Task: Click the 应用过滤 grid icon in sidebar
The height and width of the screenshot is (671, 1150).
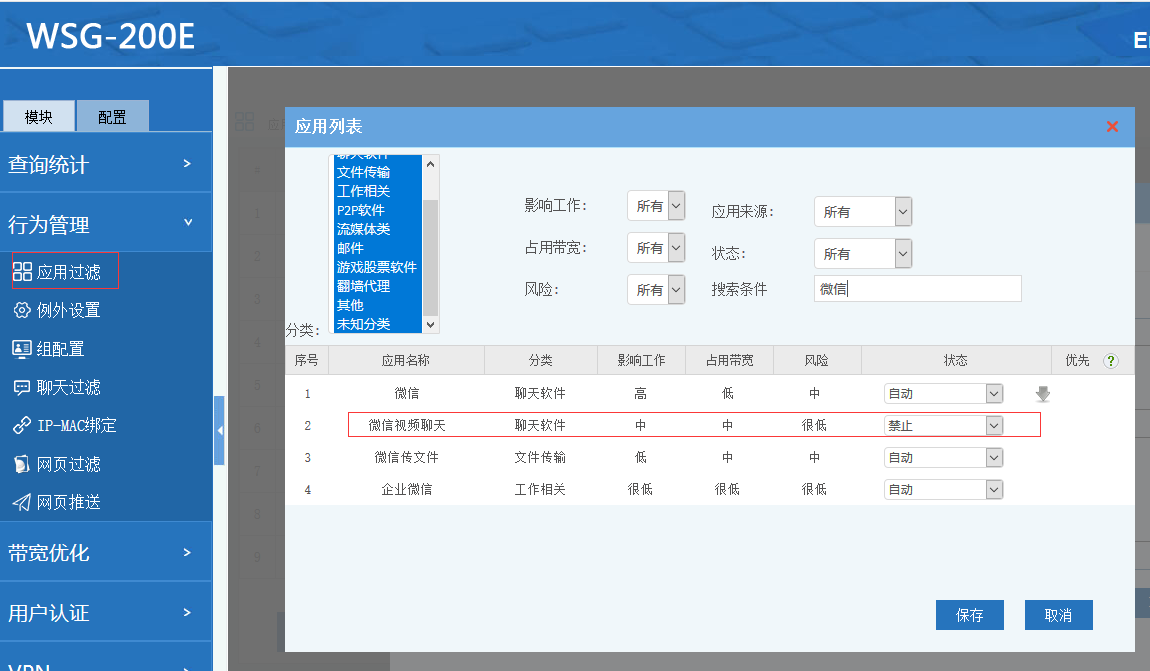Action: click(x=22, y=272)
